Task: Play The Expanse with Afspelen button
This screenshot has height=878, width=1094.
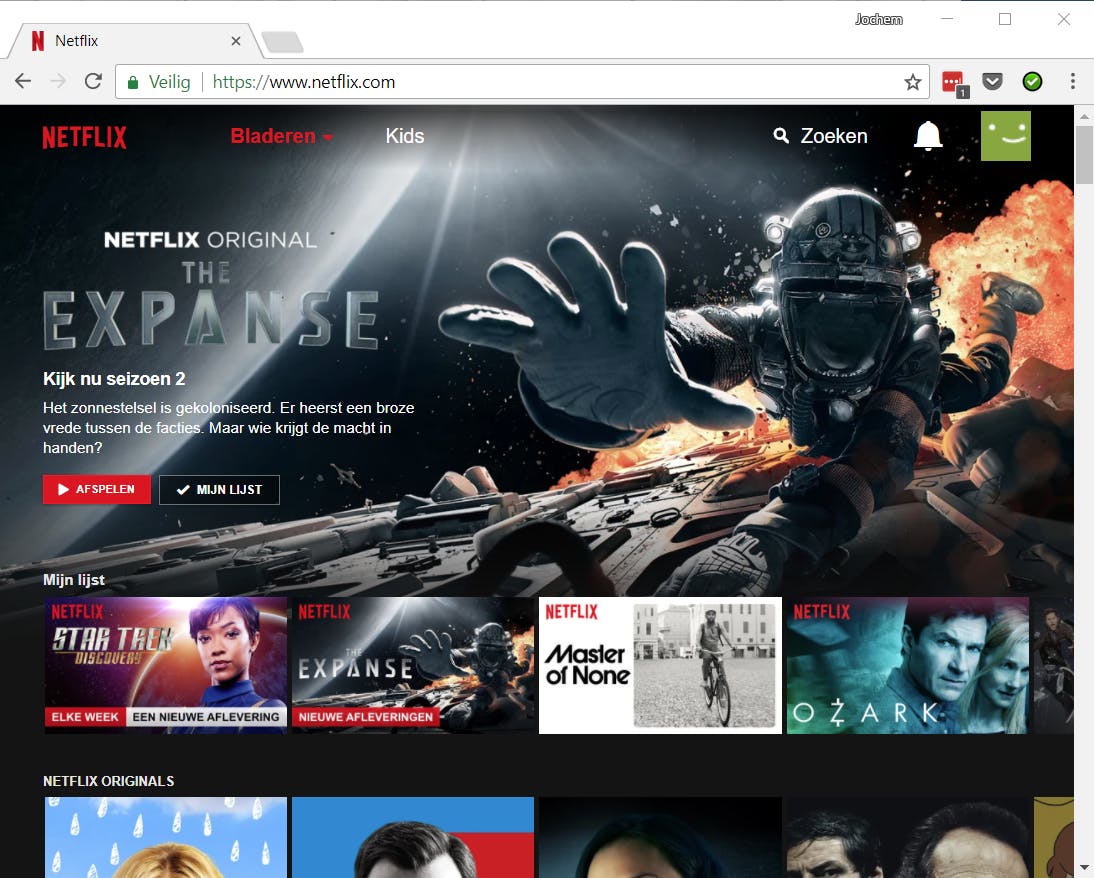Action: (x=97, y=489)
